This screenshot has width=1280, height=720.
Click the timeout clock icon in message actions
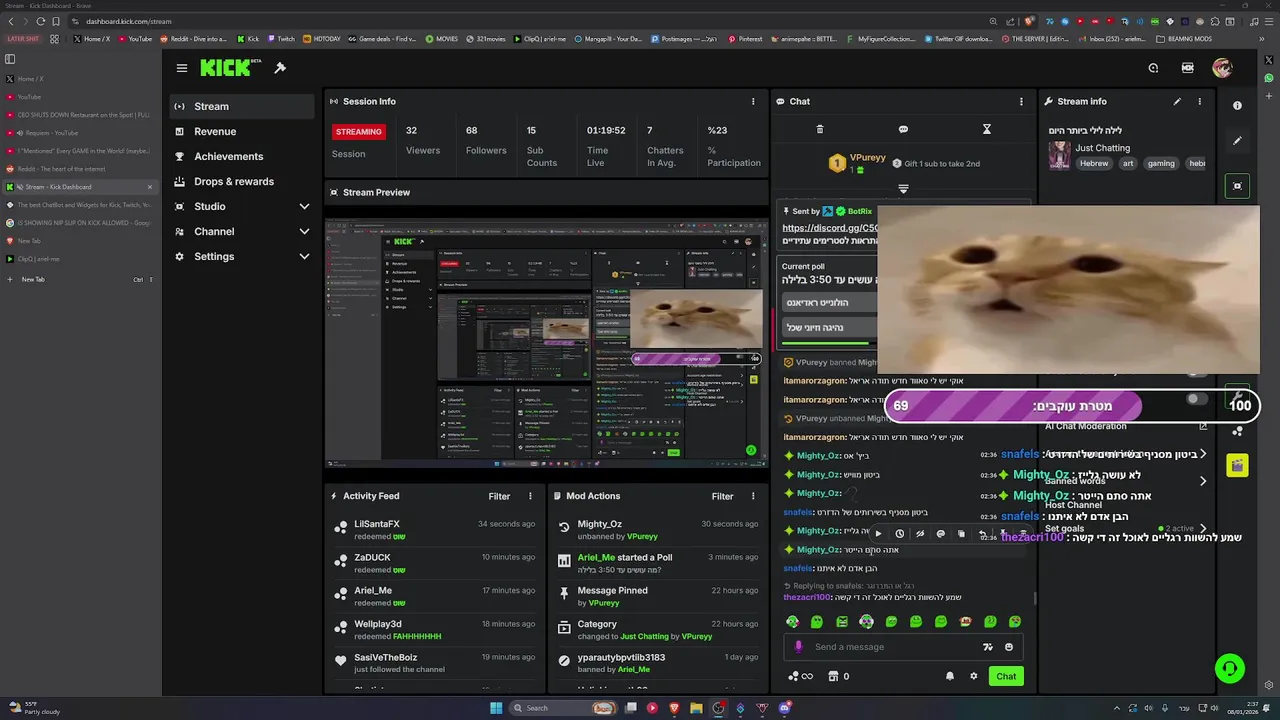pyautogui.click(x=899, y=534)
